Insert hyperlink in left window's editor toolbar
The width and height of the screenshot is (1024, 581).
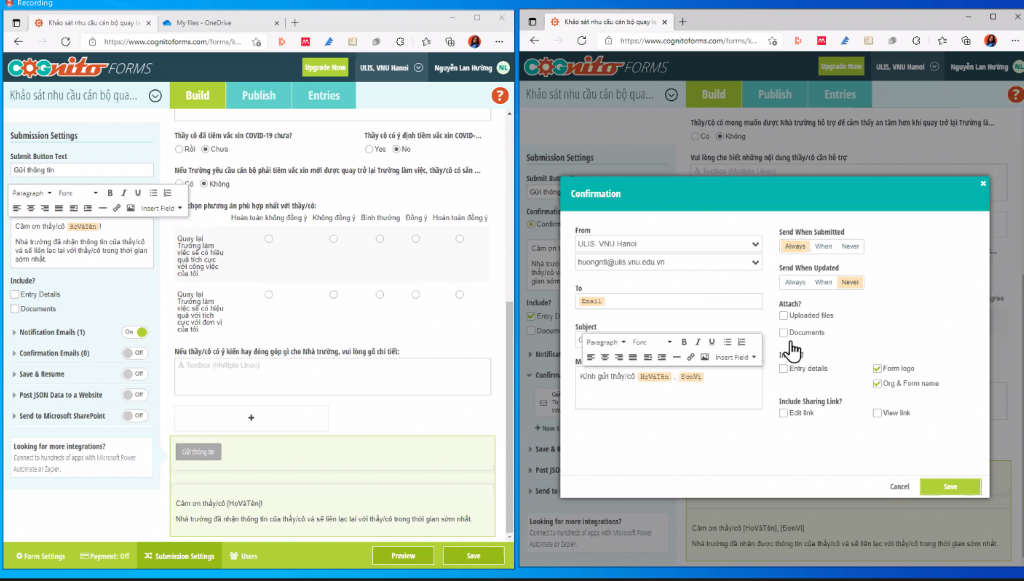coord(116,208)
